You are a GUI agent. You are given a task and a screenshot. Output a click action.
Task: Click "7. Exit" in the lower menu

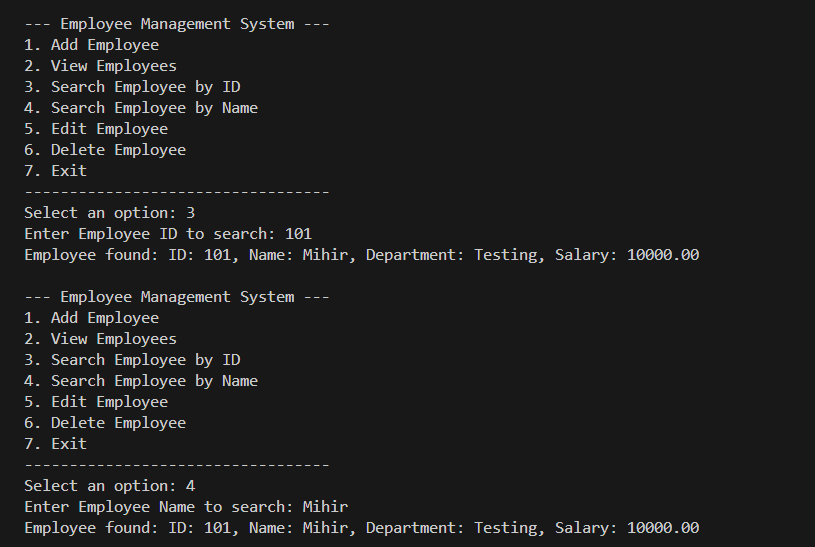pyautogui.click(x=55, y=444)
